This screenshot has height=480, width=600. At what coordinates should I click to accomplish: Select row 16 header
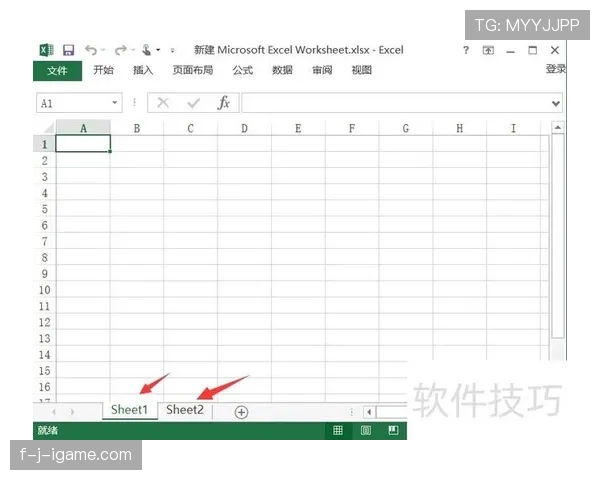click(x=44, y=387)
